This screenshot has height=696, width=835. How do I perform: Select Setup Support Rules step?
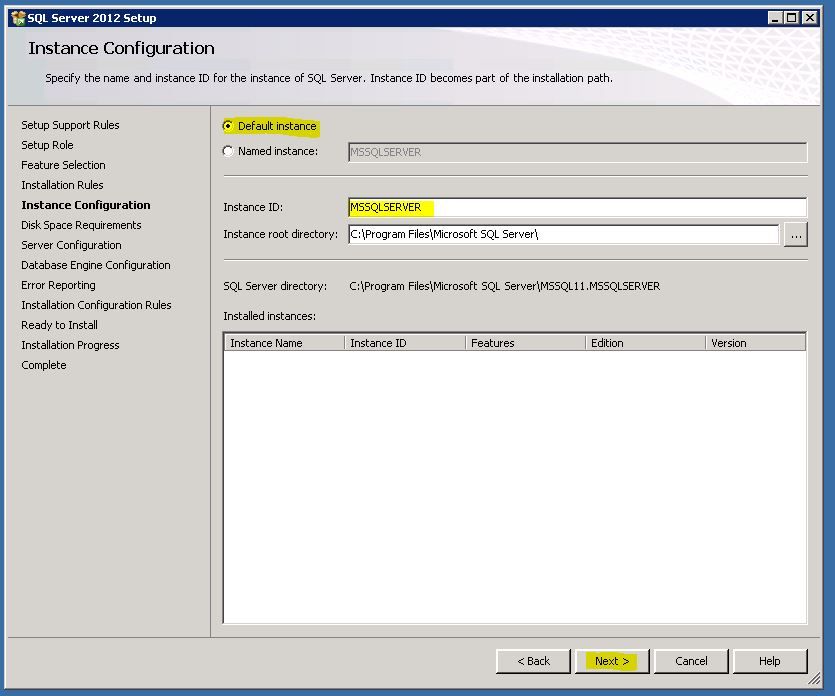click(x=70, y=125)
